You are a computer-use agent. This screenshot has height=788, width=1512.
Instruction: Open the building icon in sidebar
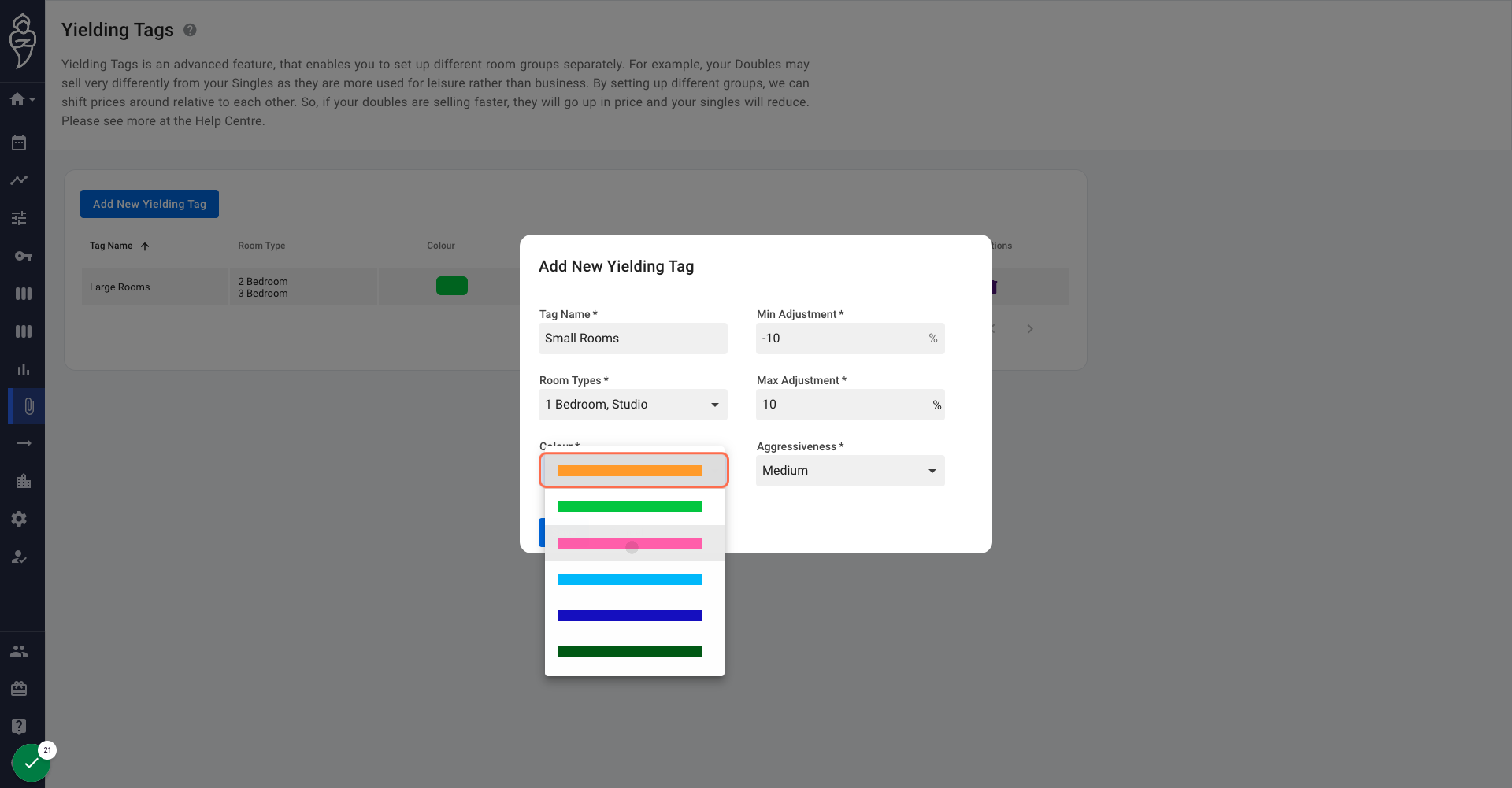click(23, 481)
